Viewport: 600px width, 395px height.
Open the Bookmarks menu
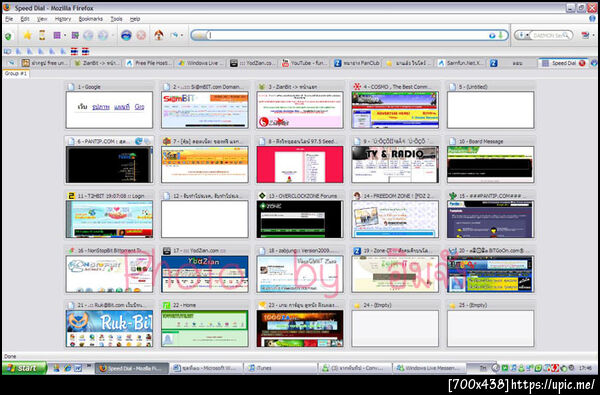(91, 19)
